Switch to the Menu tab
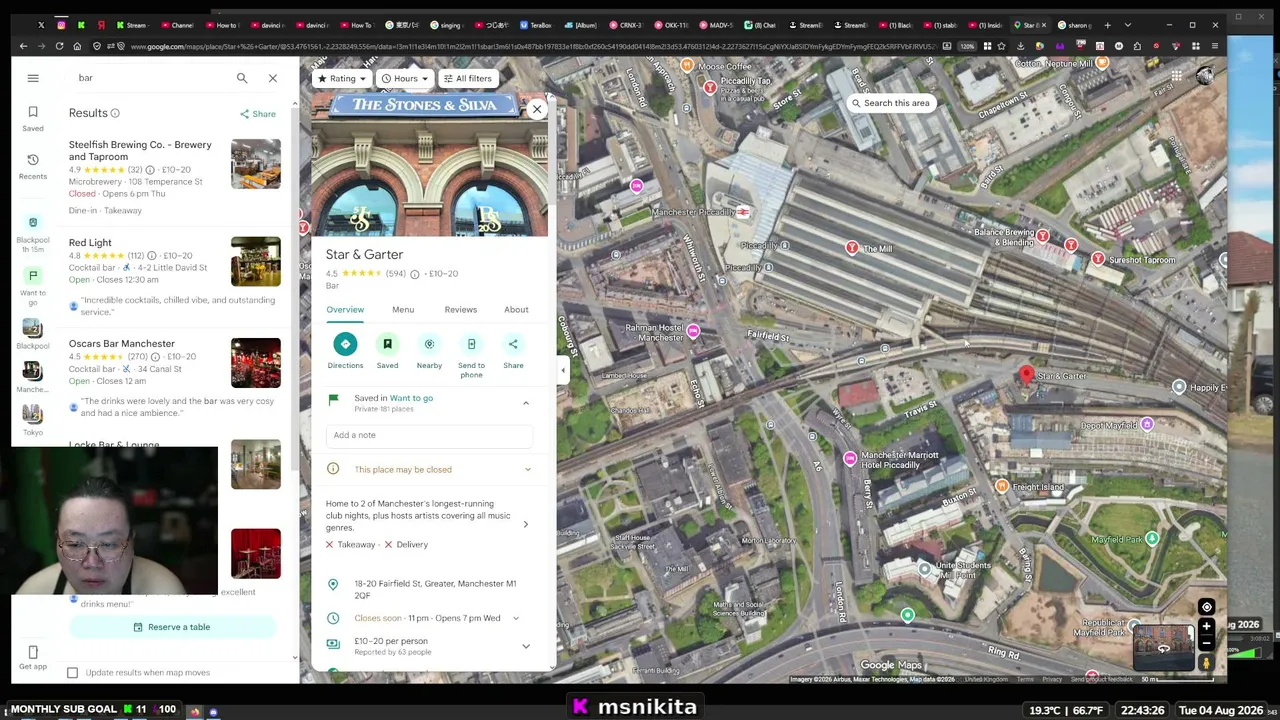This screenshot has height=720, width=1280. [x=403, y=310]
